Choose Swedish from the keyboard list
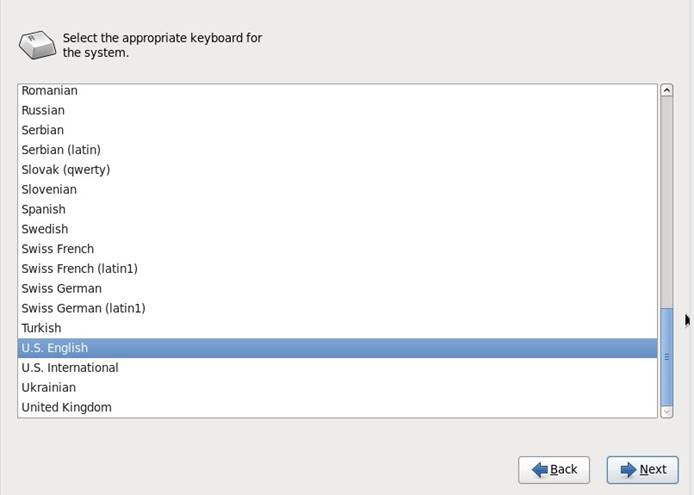Image resolution: width=694 pixels, height=495 pixels. [x=45, y=229]
